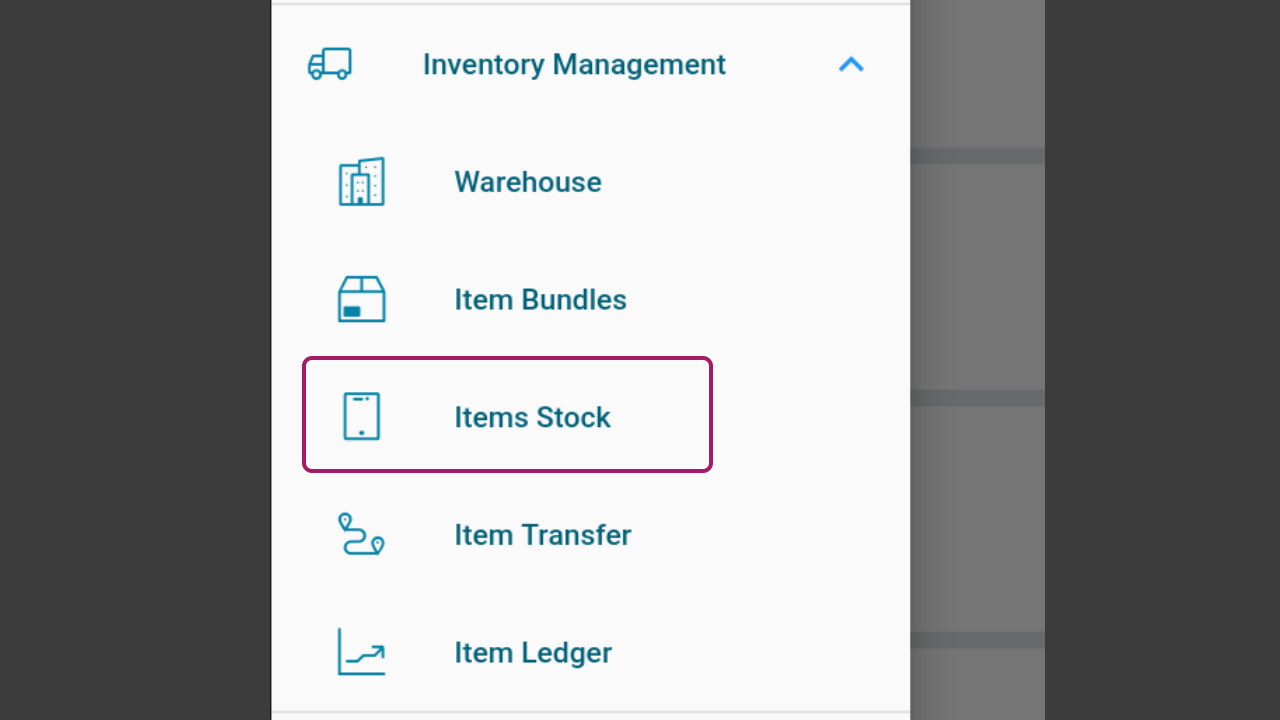Screen dimensions: 1280x720
Task: Click the word Stock in Items Stock
Action: (x=573, y=417)
